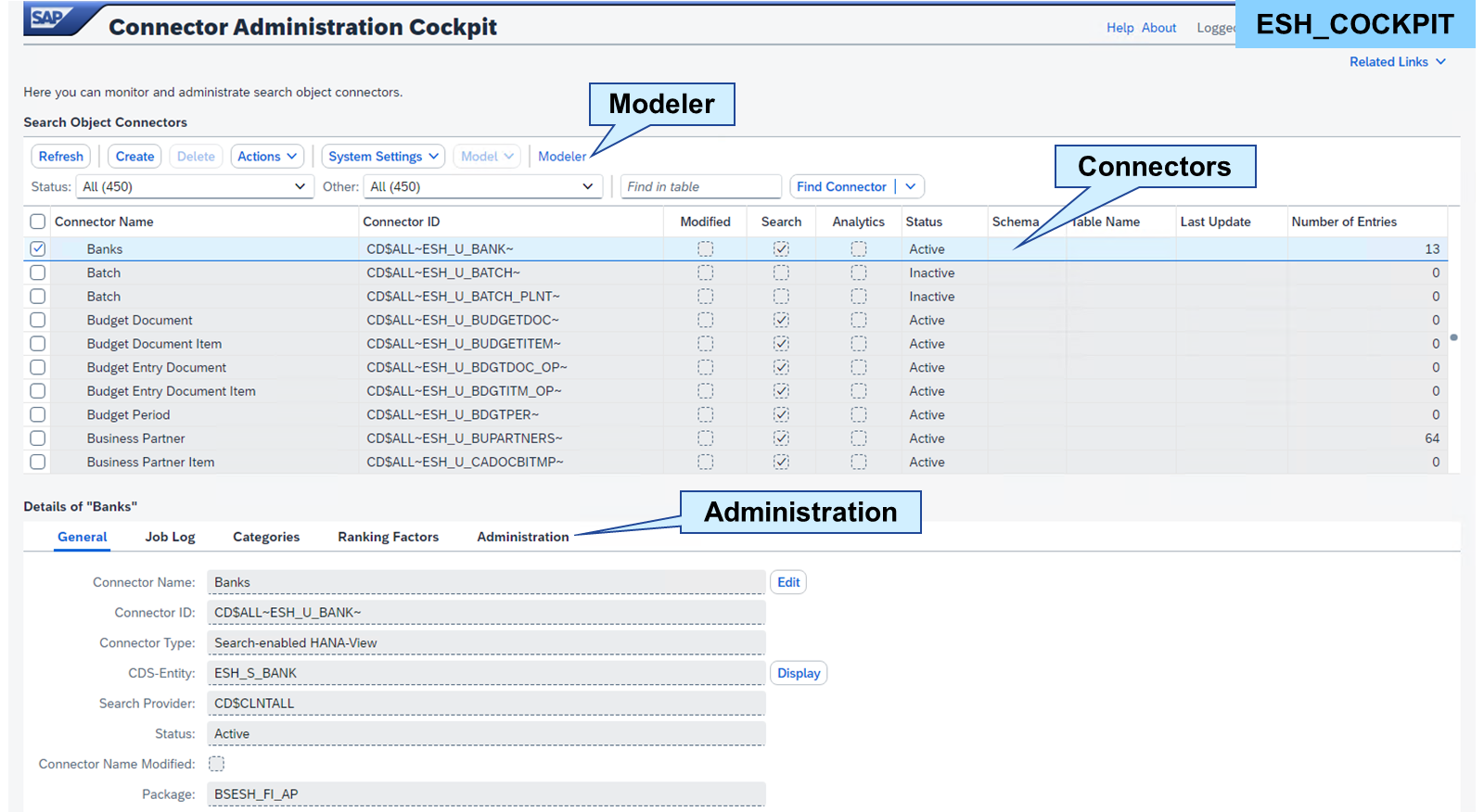Screen dimensions: 1484x812
Task: Toggle the select-all checkbox beside Connector Name
Action: (37, 222)
